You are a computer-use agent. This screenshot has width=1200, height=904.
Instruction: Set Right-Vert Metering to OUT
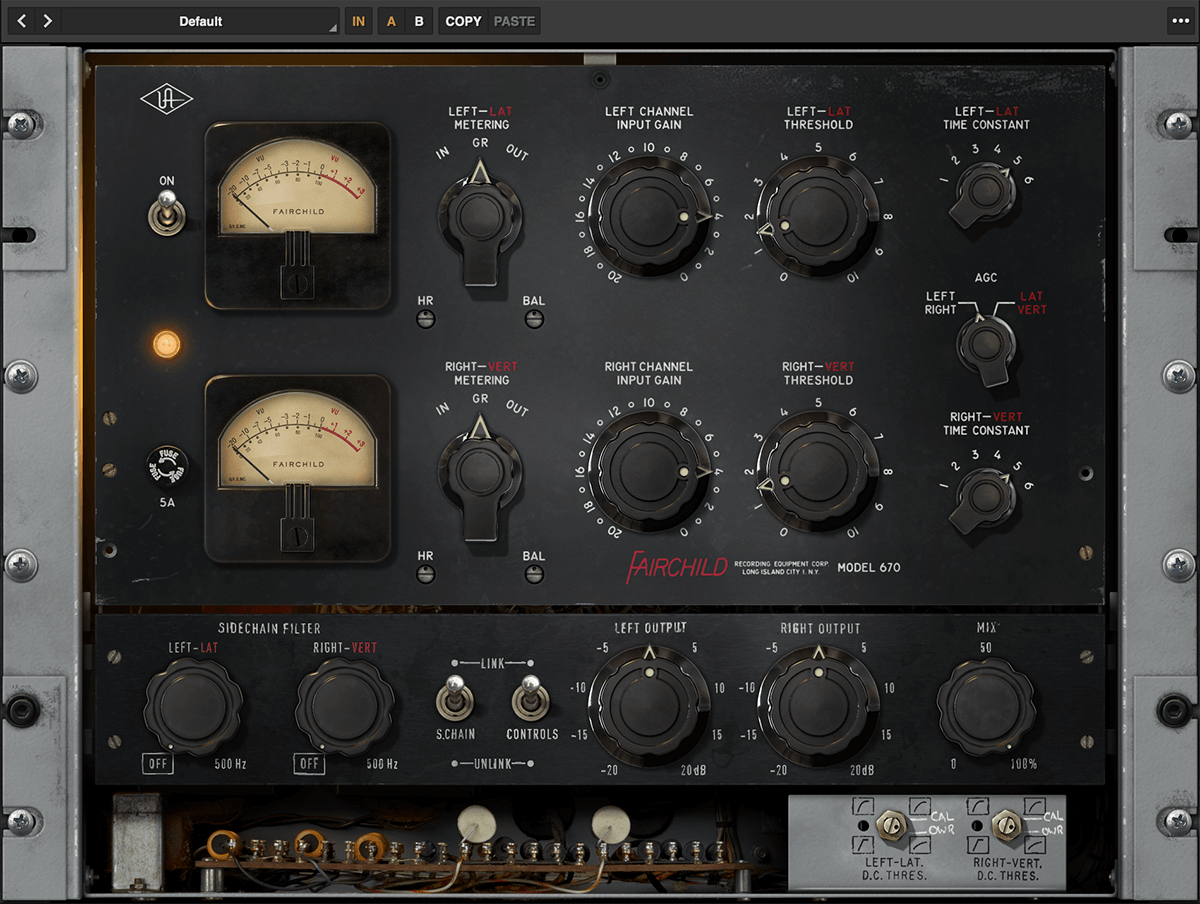click(517, 407)
